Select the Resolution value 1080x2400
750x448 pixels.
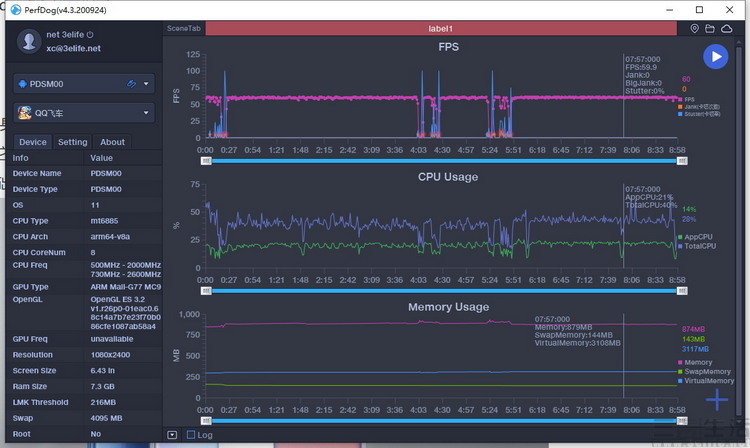click(110, 355)
